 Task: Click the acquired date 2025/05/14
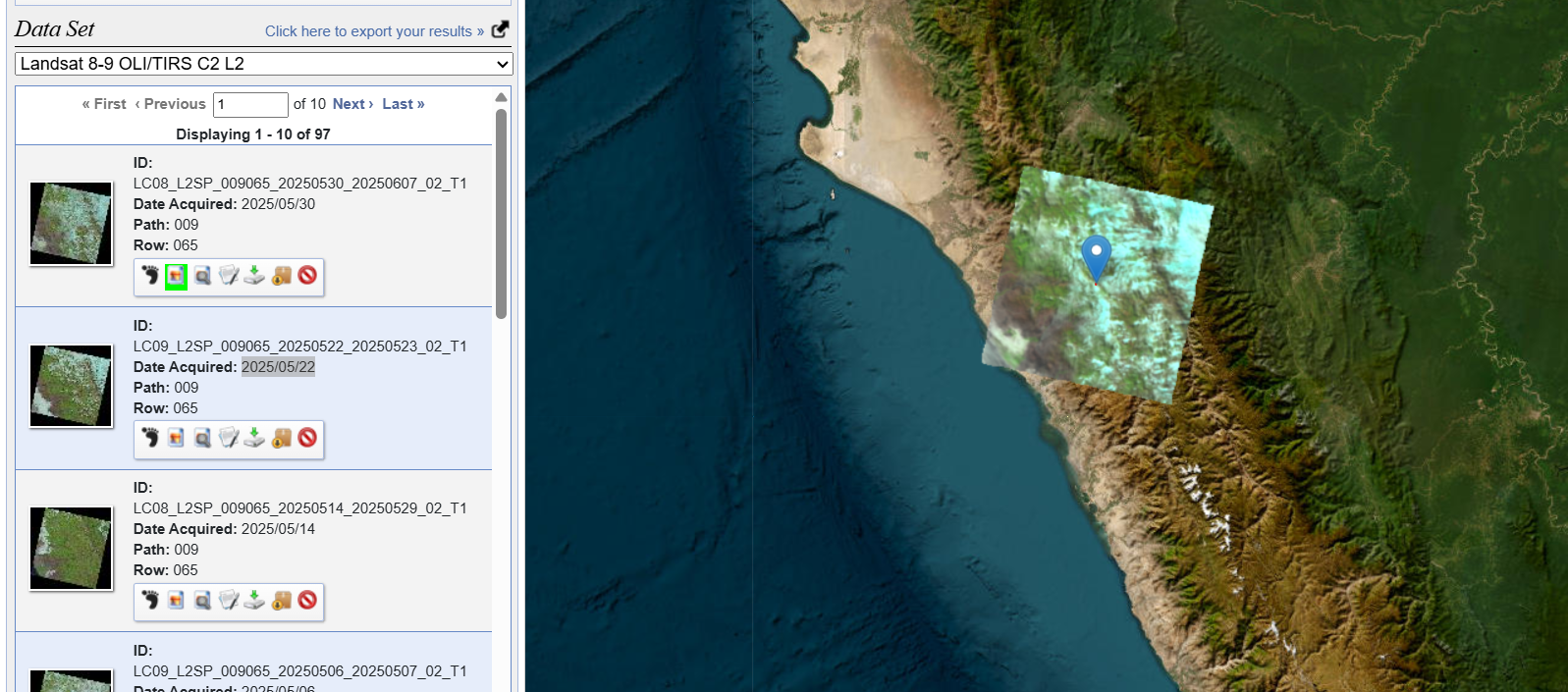tap(278, 529)
